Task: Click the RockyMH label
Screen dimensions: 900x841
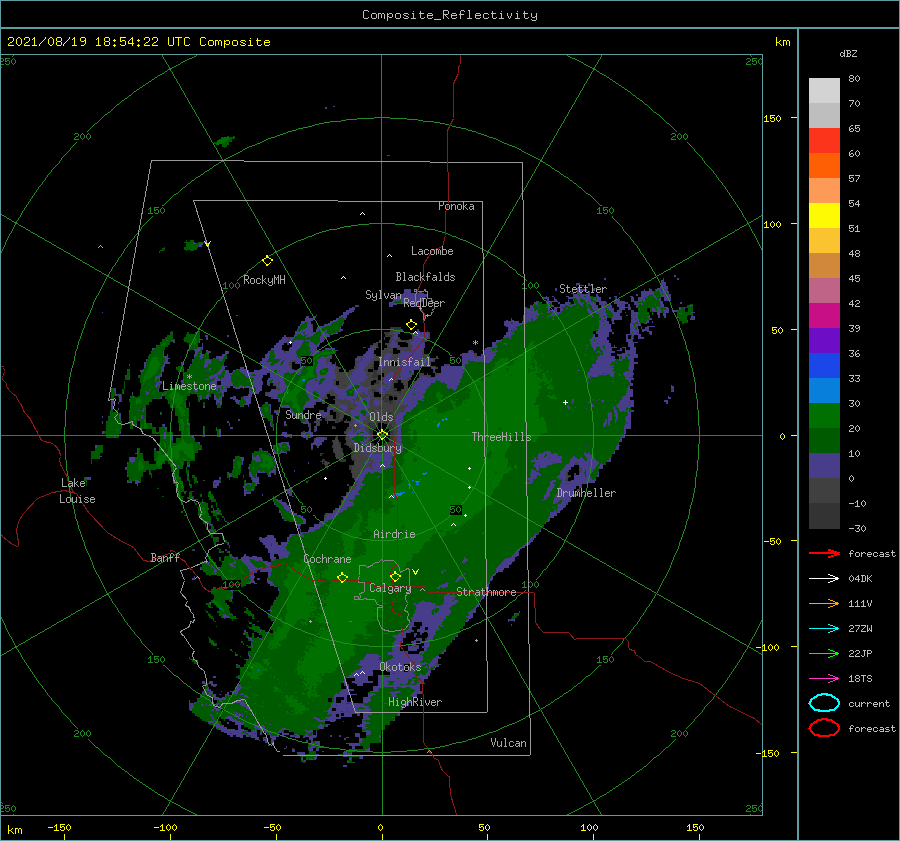Action: coord(264,280)
